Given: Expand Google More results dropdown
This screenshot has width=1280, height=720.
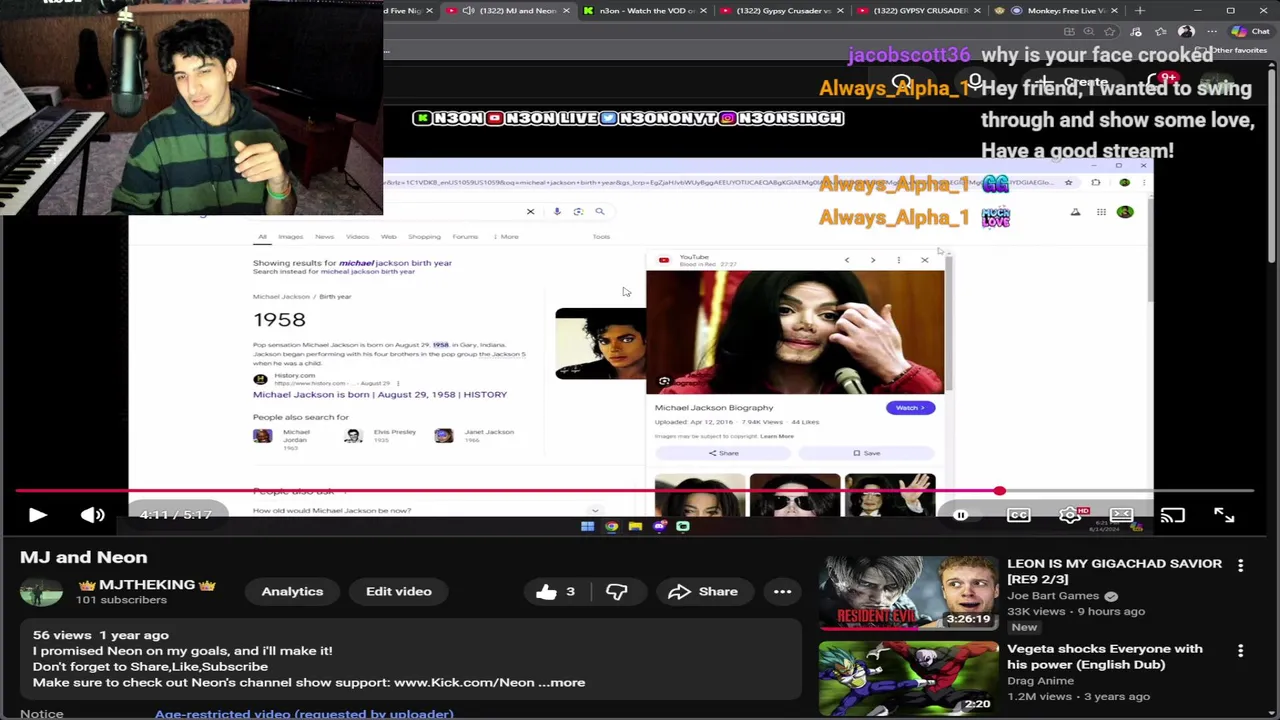Looking at the screenshot, I should coord(506,237).
